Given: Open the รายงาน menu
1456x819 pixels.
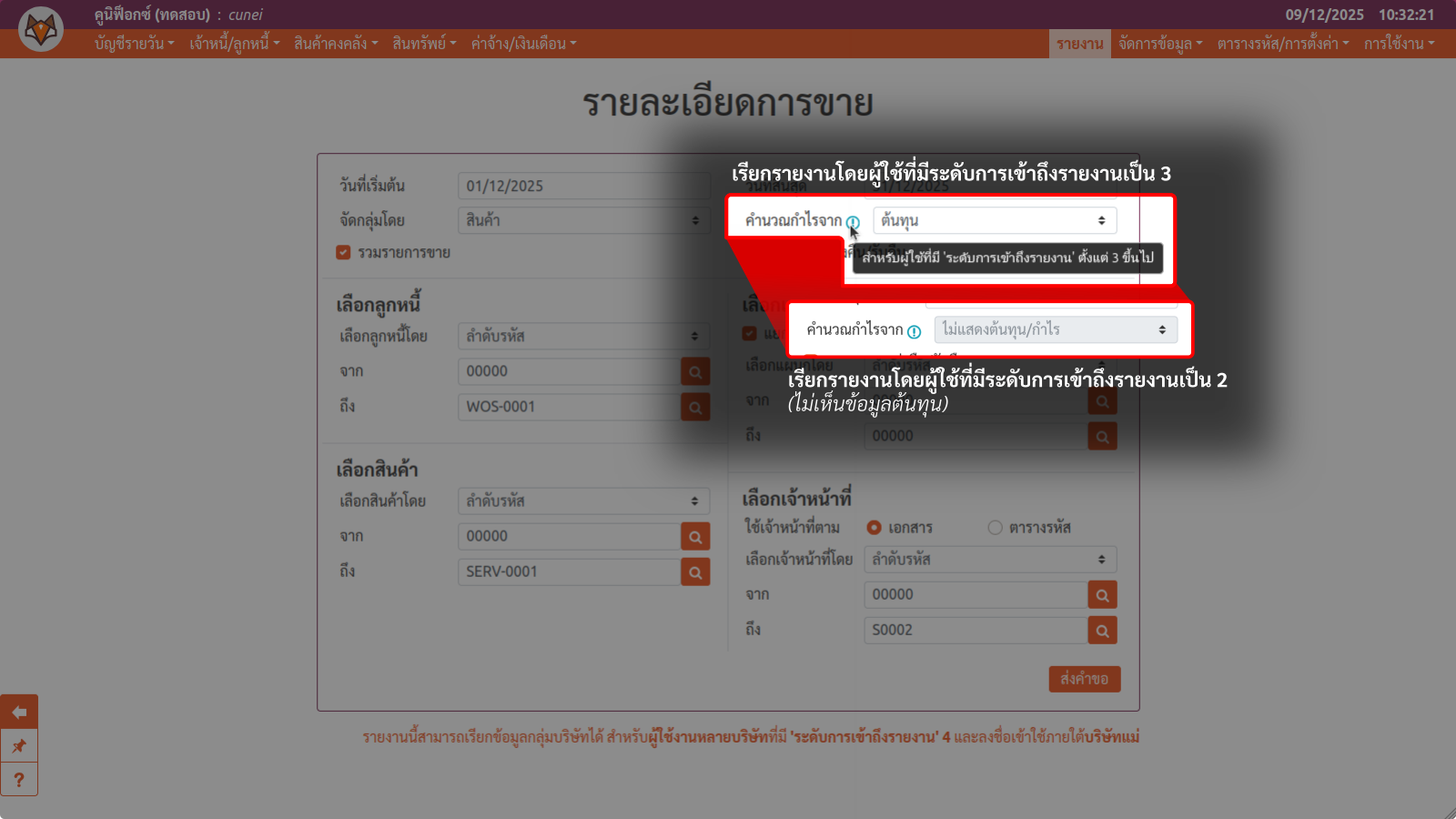Looking at the screenshot, I should [x=1079, y=44].
